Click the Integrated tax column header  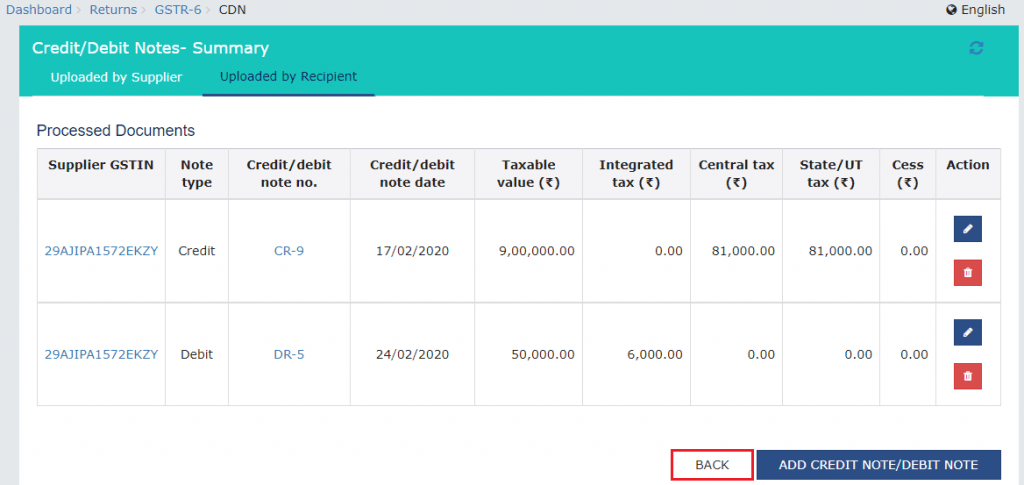click(x=636, y=174)
